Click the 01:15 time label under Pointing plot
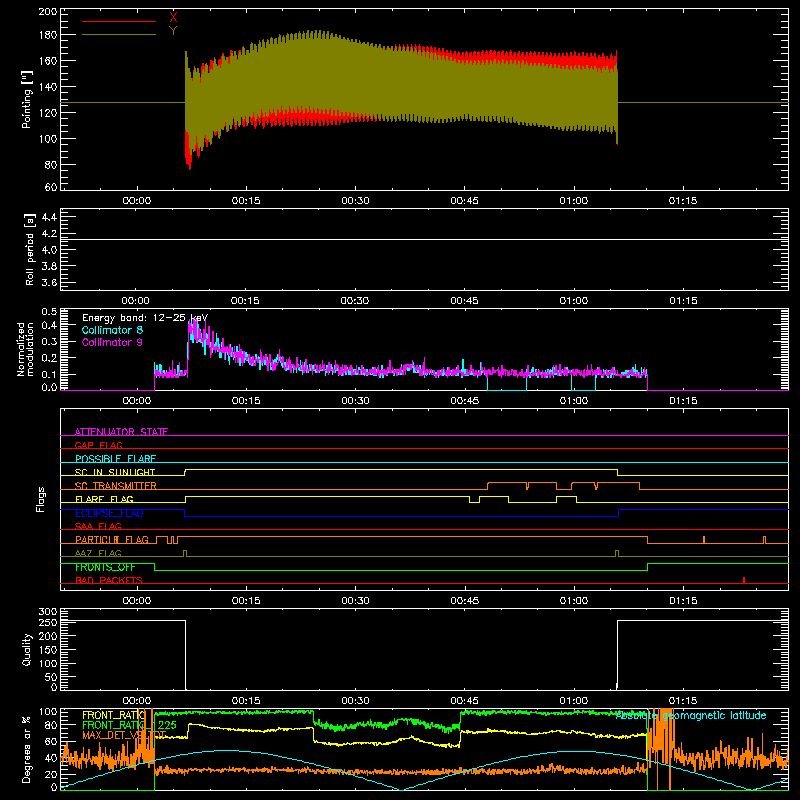The height and width of the screenshot is (800, 800). pos(683,201)
